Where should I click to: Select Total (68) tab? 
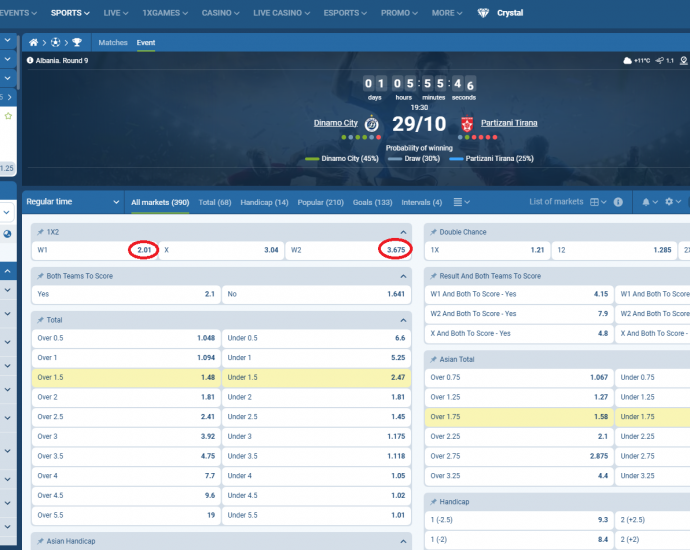tap(215, 202)
